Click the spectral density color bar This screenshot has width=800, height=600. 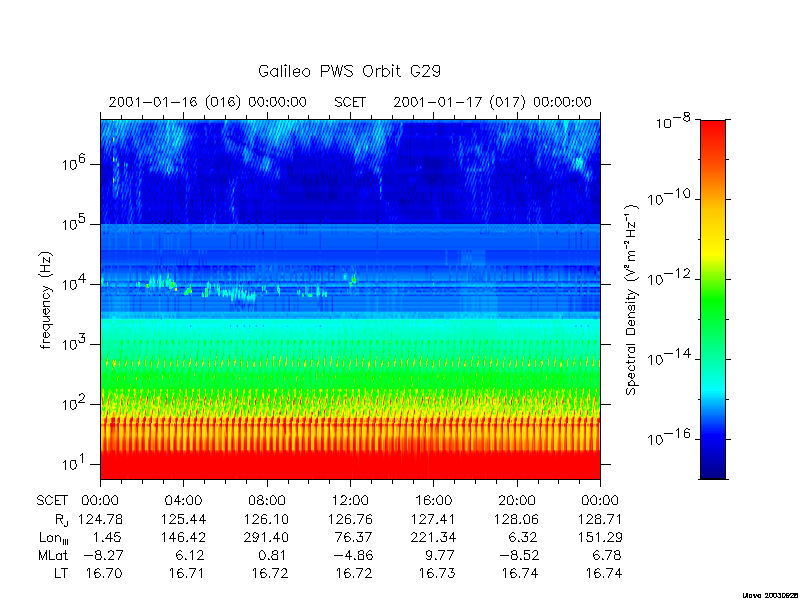tap(713, 299)
